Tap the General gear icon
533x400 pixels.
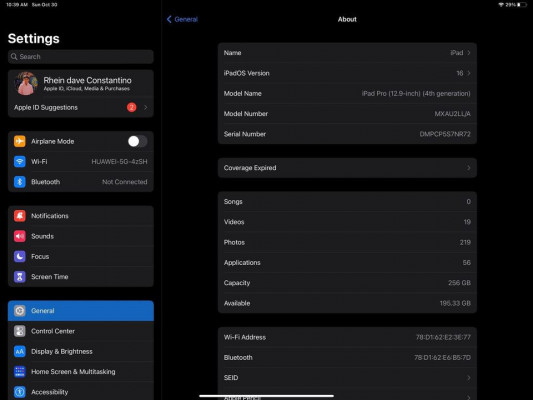click(19, 311)
